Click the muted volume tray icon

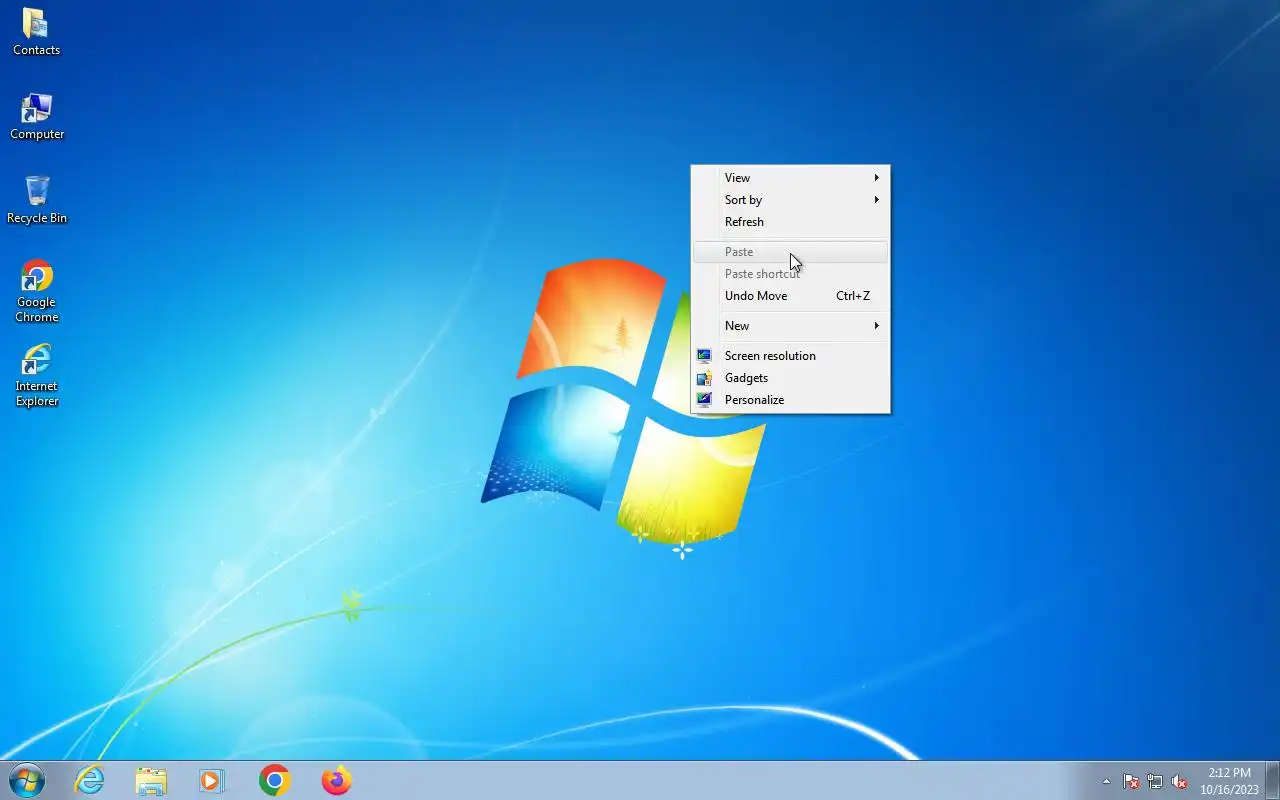pyautogui.click(x=1179, y=781)
